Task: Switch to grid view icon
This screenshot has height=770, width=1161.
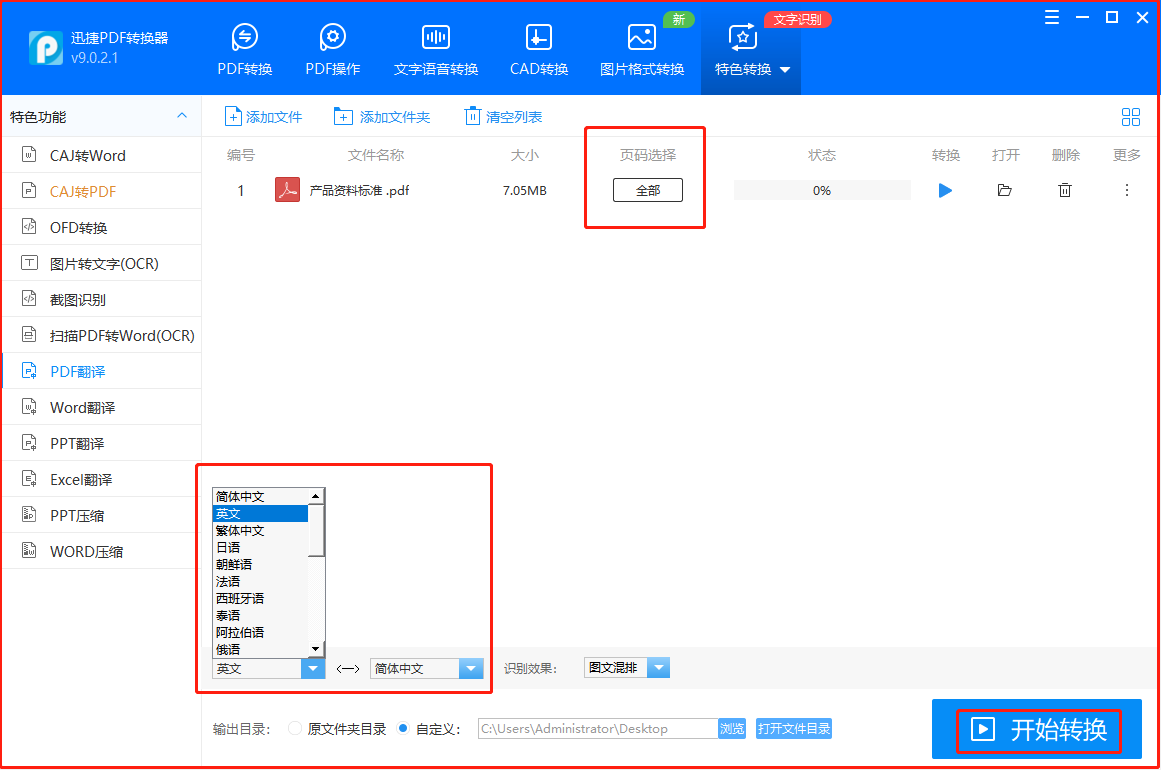Action: [x=1131, y=117]
